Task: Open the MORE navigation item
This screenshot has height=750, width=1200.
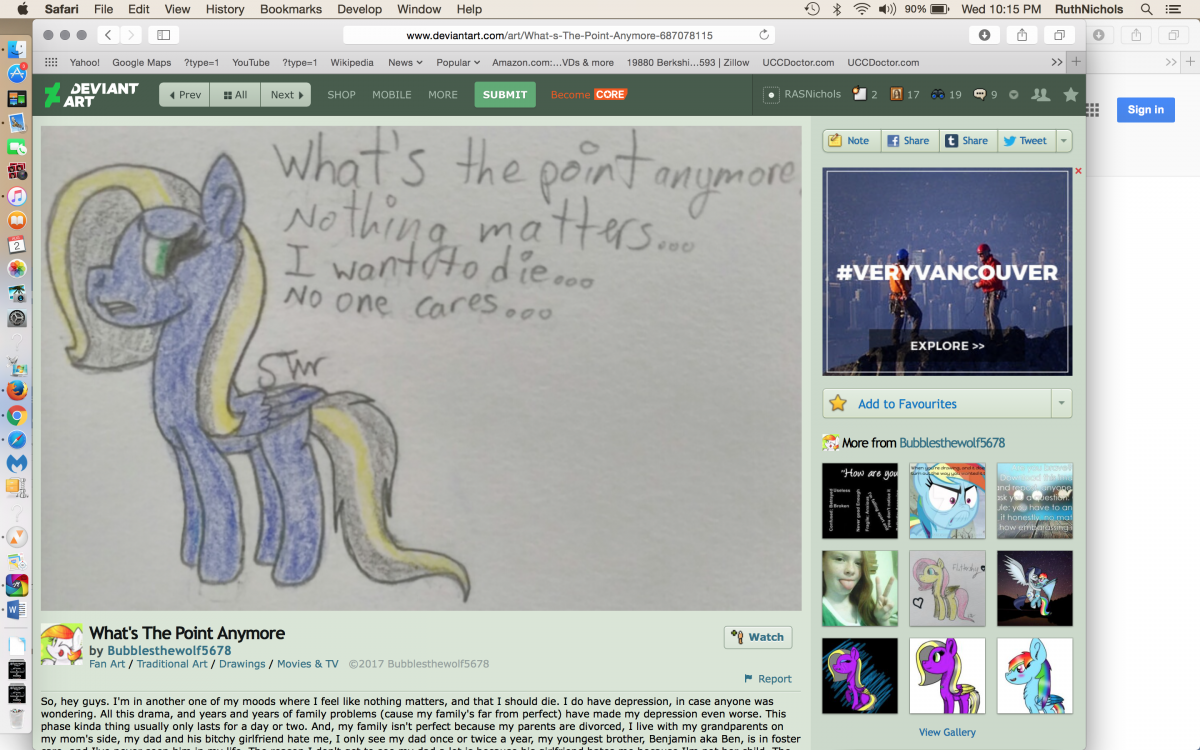Action: point(443,95)
